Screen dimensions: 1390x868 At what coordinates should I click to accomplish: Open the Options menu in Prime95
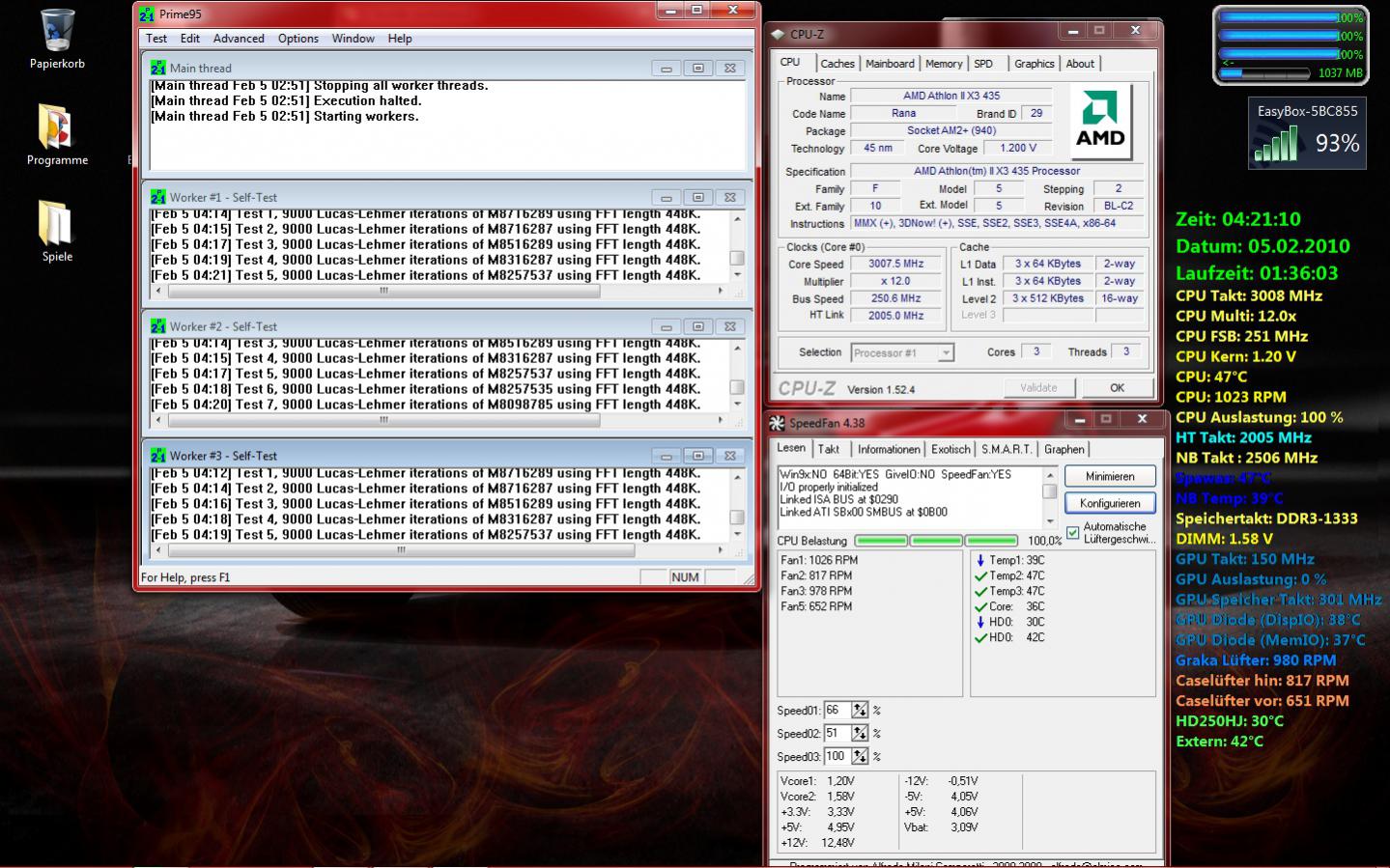point(298,39)
